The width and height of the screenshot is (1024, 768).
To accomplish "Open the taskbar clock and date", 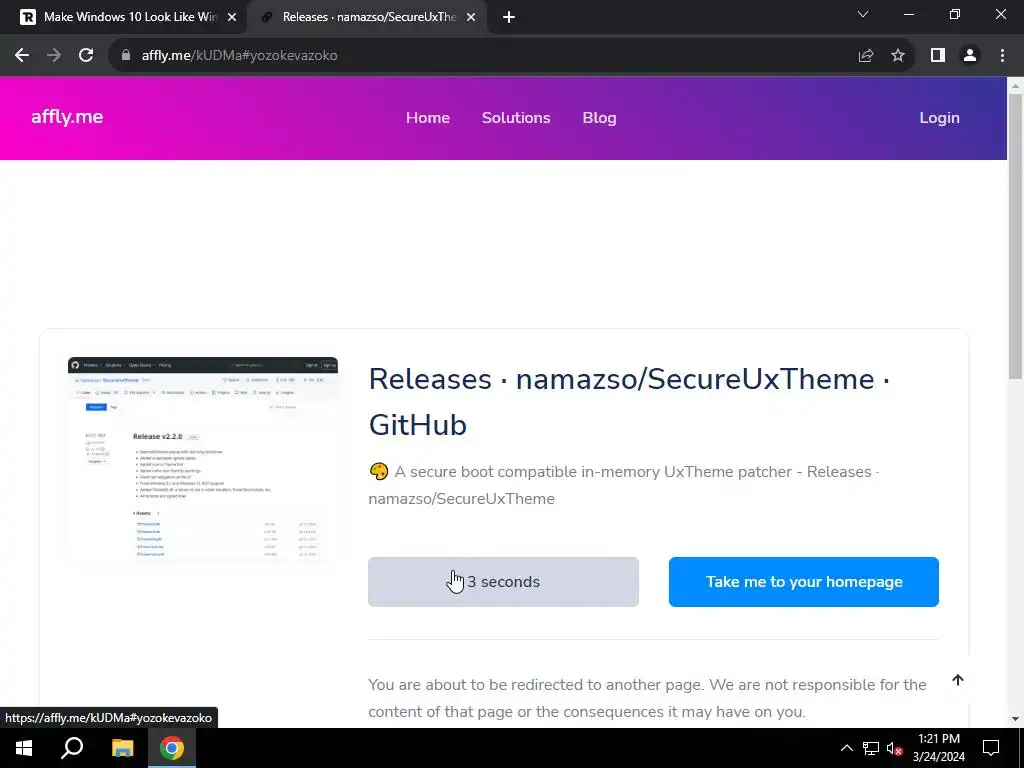I will (x=938, y=748).
